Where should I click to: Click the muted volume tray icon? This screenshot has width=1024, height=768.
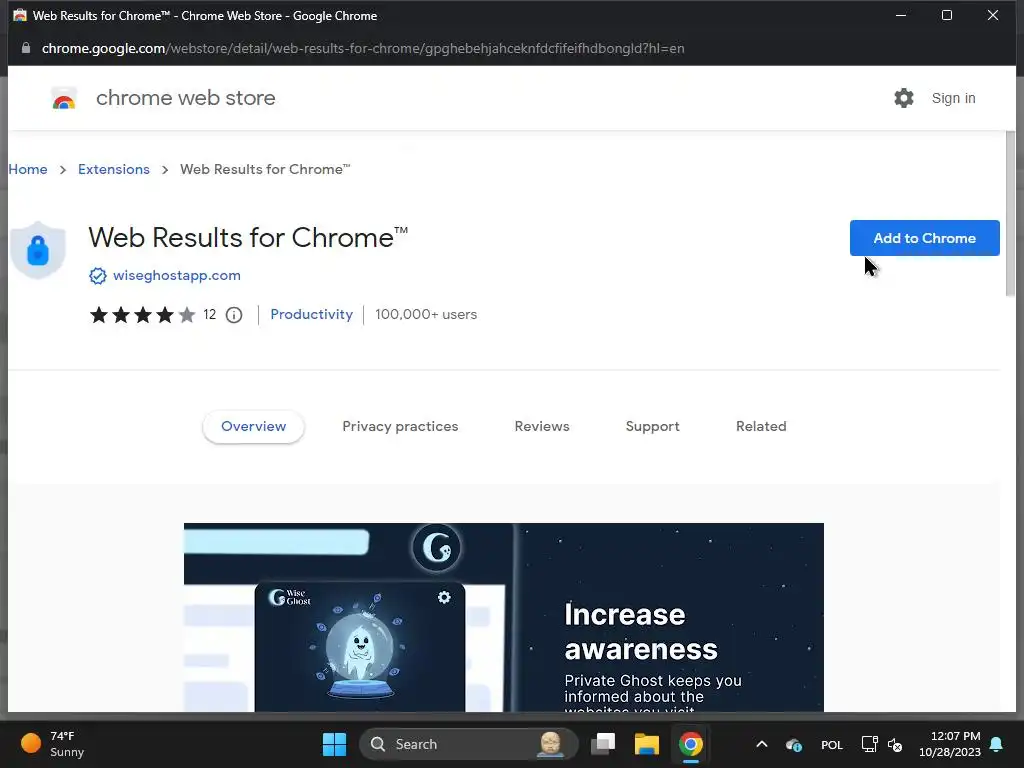click(x=895, y=744)
